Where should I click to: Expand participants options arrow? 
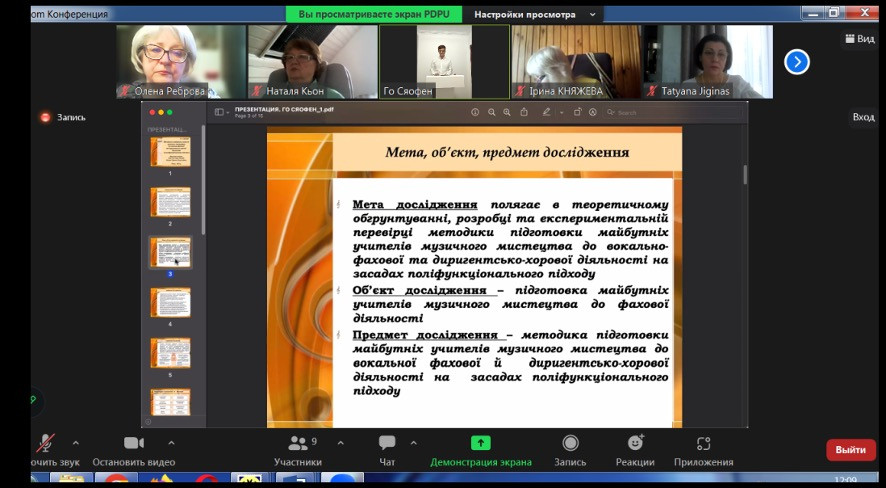tap(340, 443)
